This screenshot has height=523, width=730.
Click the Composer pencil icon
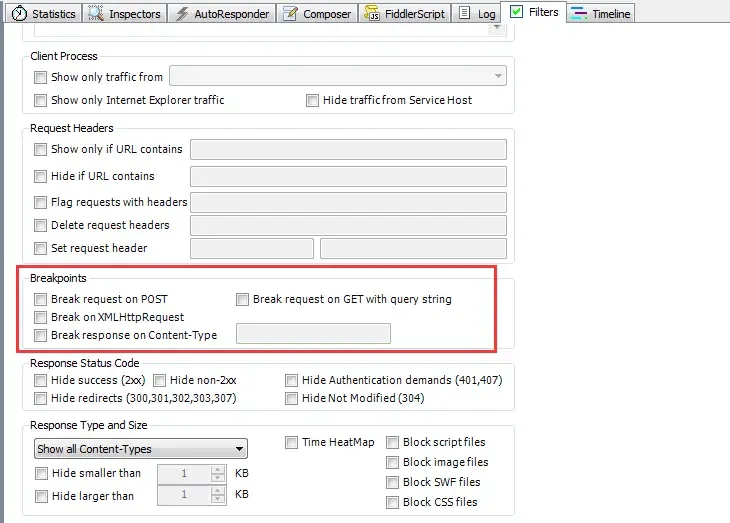290,14
